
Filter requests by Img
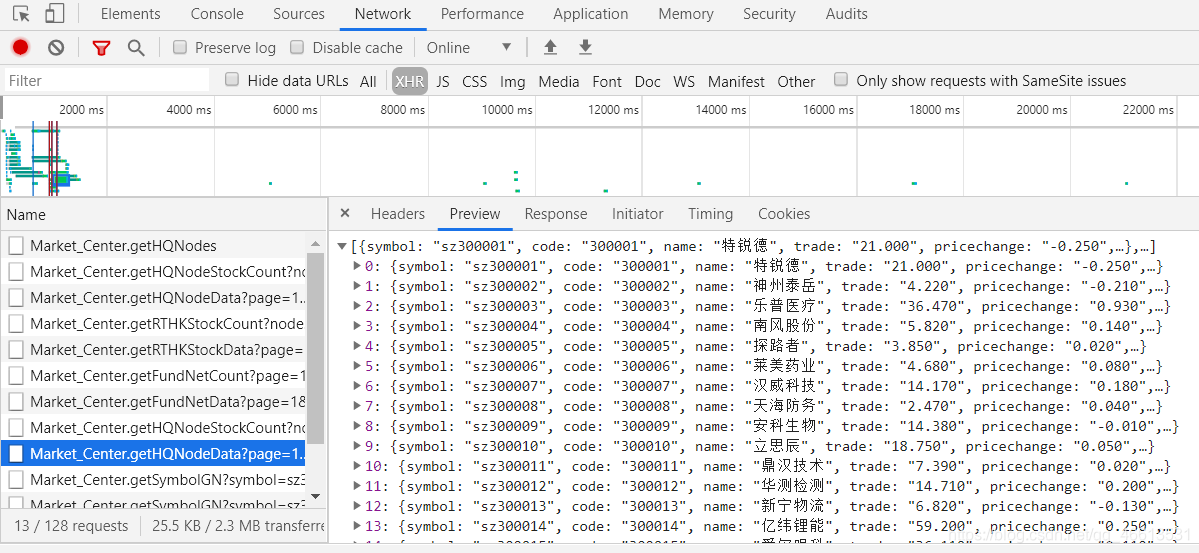(x=512, y=81)
